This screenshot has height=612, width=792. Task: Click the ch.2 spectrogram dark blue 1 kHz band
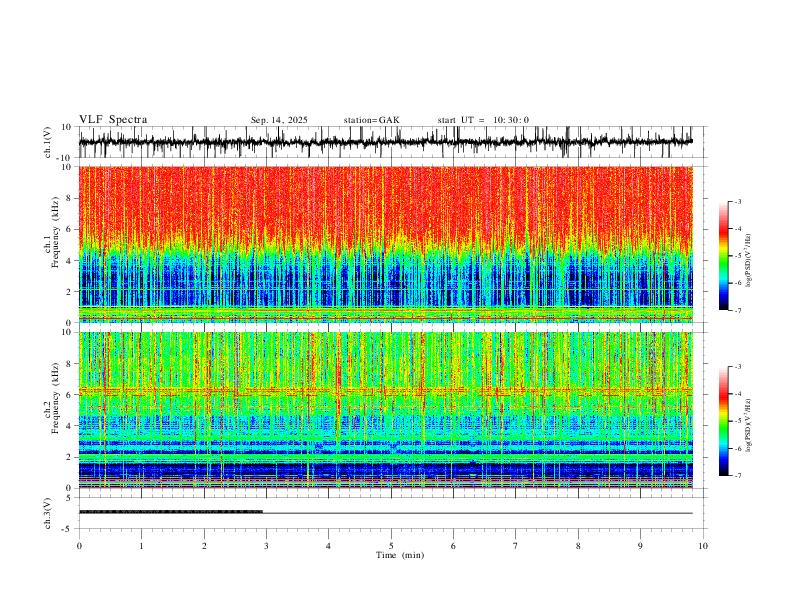coord(385,471)
